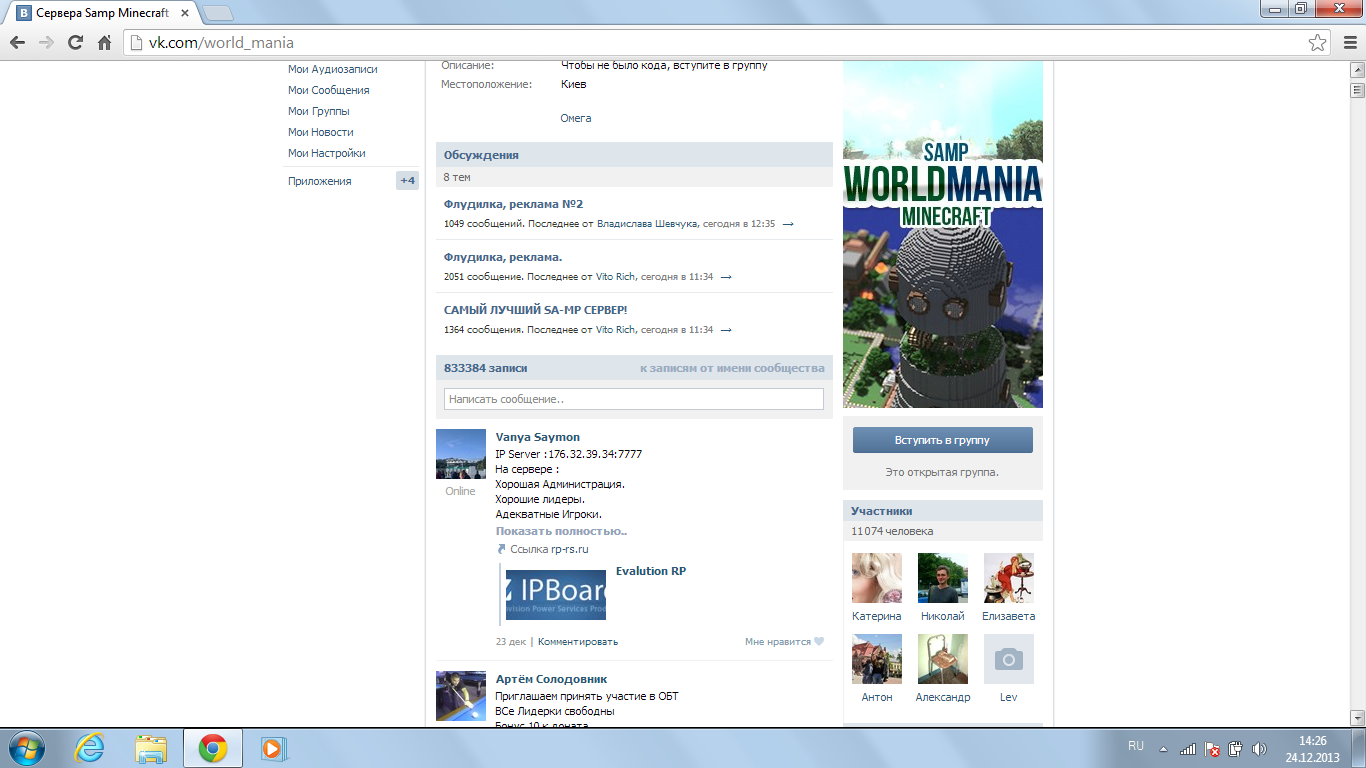Click the link icon before Ссылка rp-rs.ru
The image size is (1366, 768).
tap(502, 549)
